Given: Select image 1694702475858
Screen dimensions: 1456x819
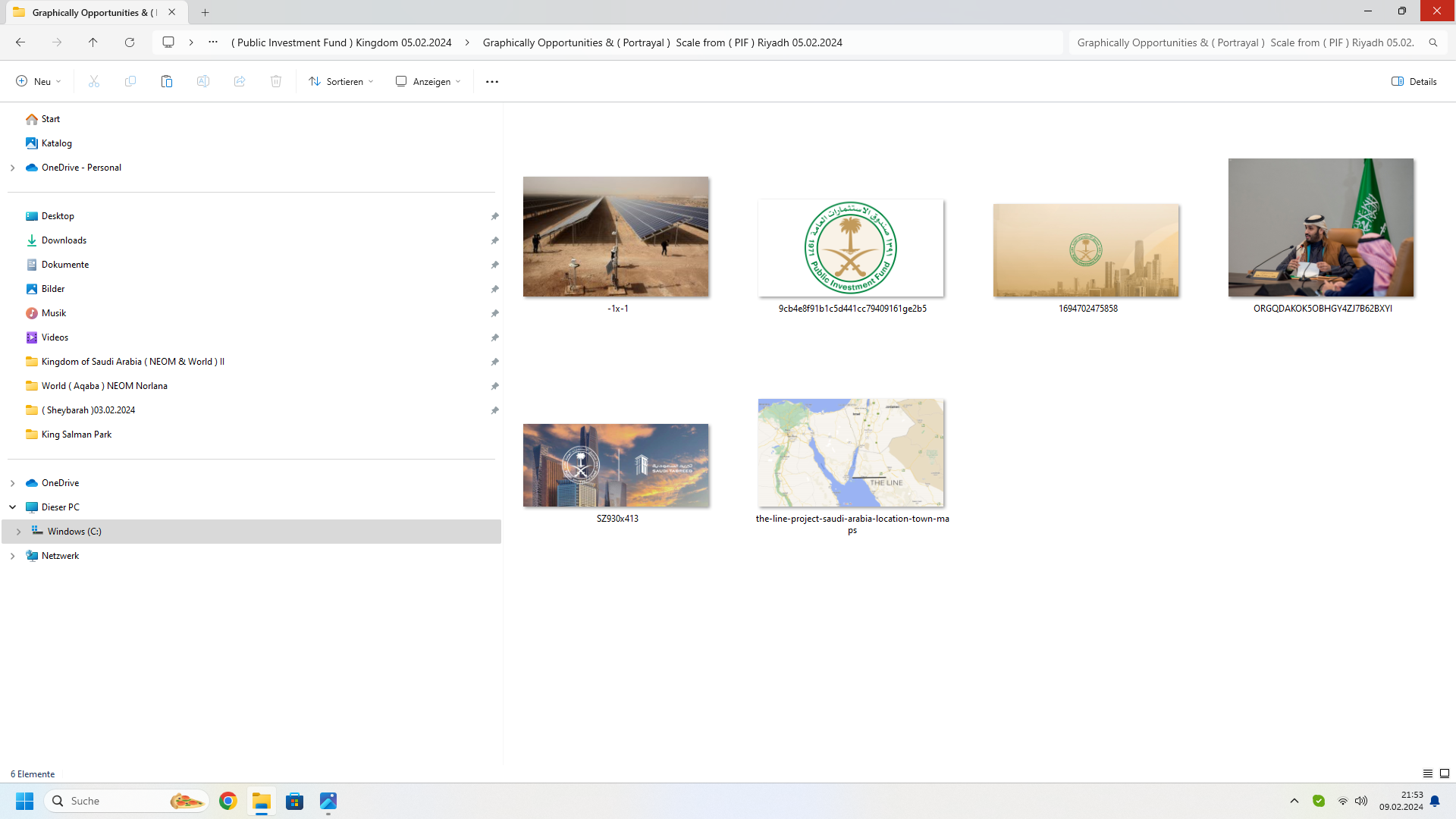Looking at the screenshot, I should tap(1086, 250).
